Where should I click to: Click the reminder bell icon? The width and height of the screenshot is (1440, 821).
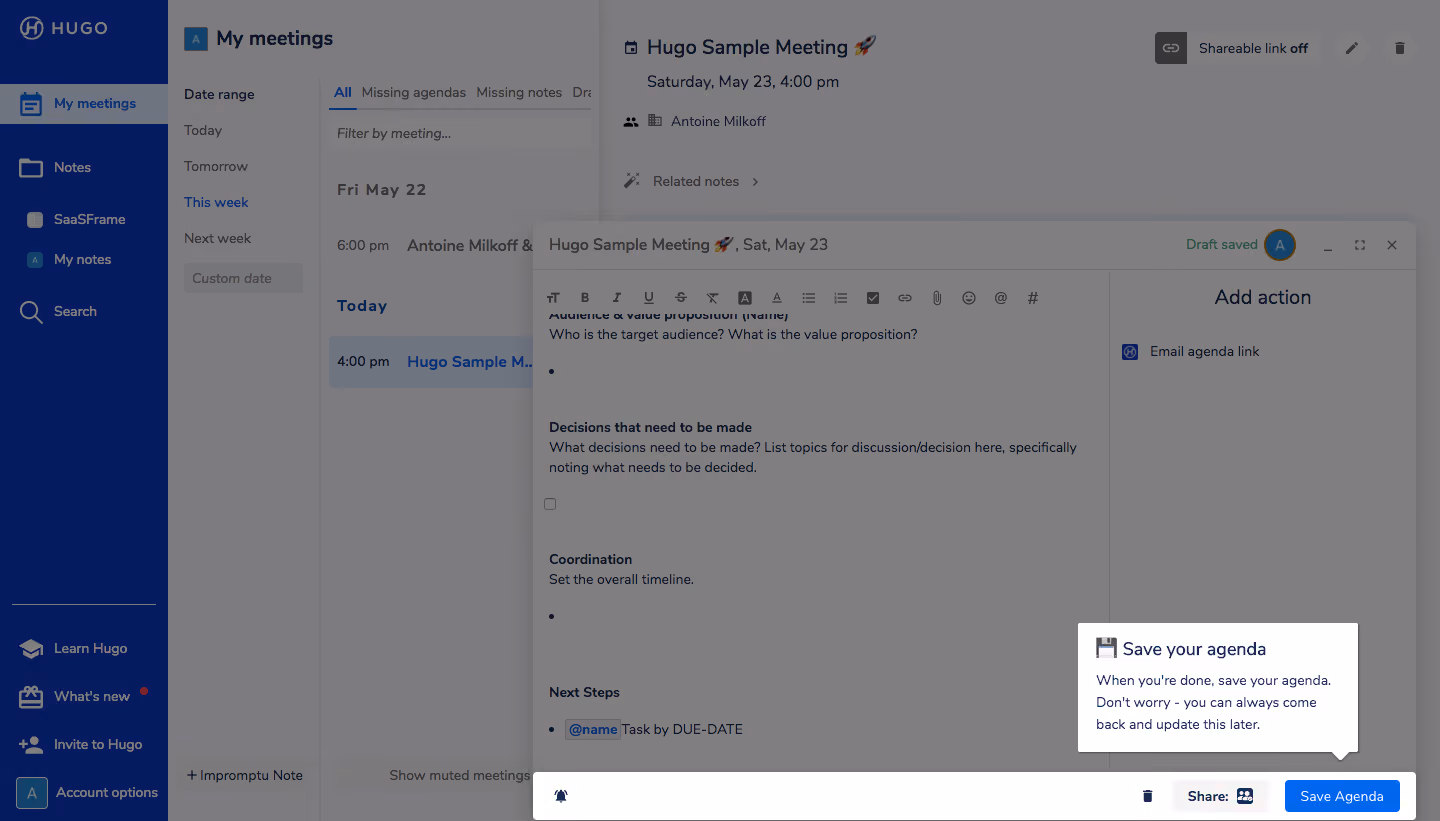coord(561,796)
